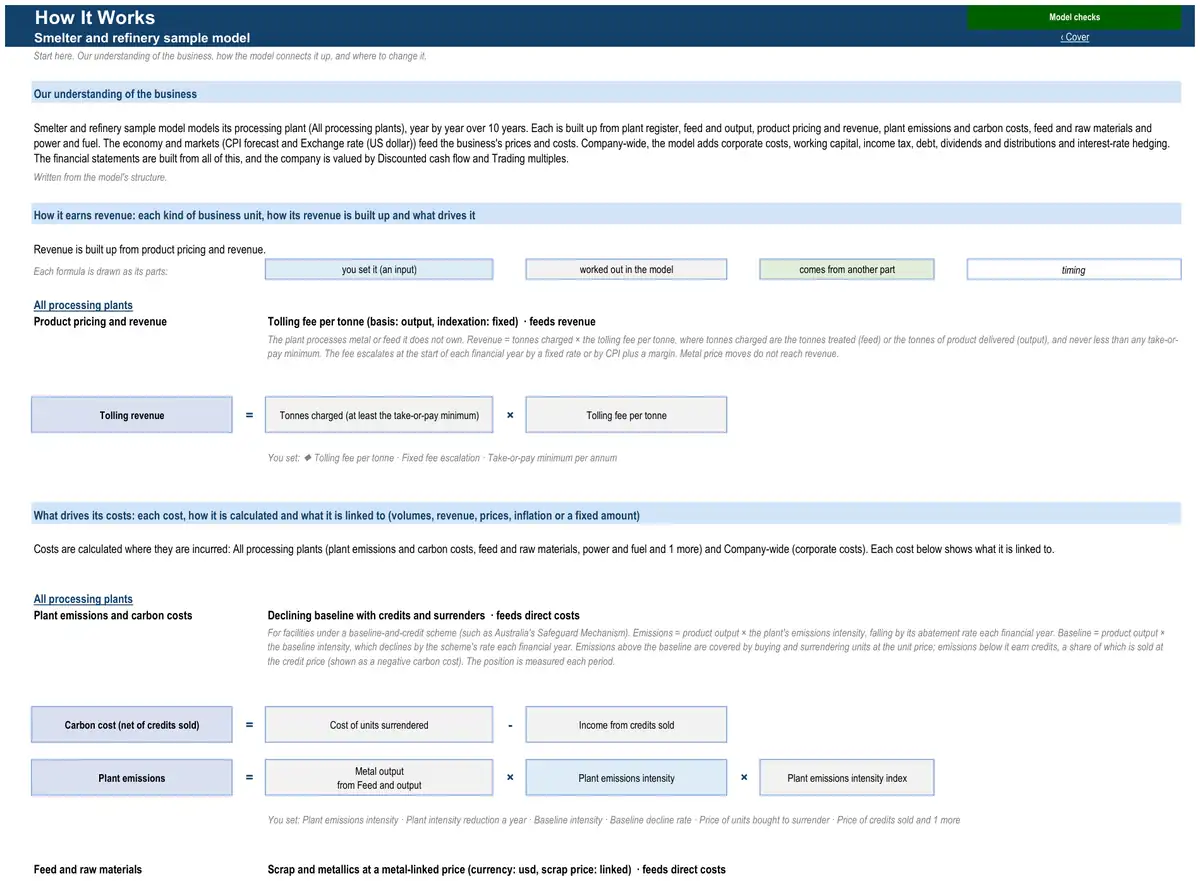Open All processing plants link above Plant emissions
Screen dimensions: 1200x881
point(83,600)
